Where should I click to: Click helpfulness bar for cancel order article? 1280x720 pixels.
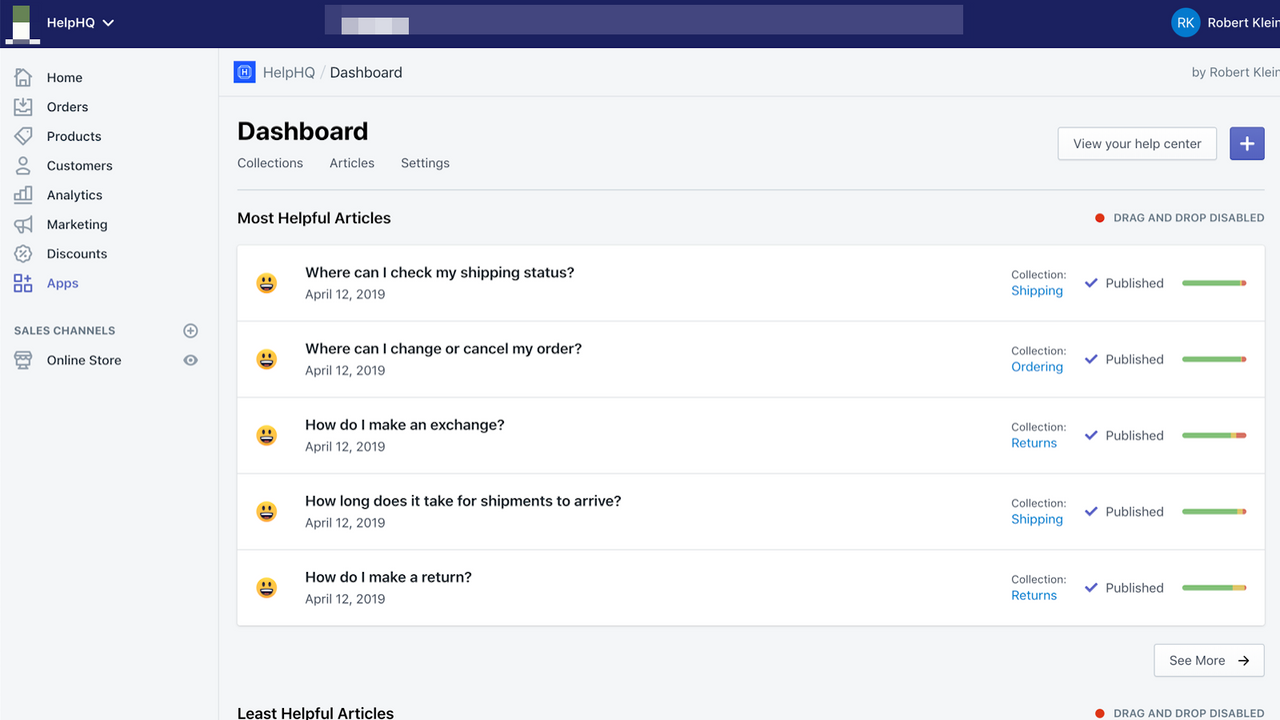click(x=1214, y=359)
